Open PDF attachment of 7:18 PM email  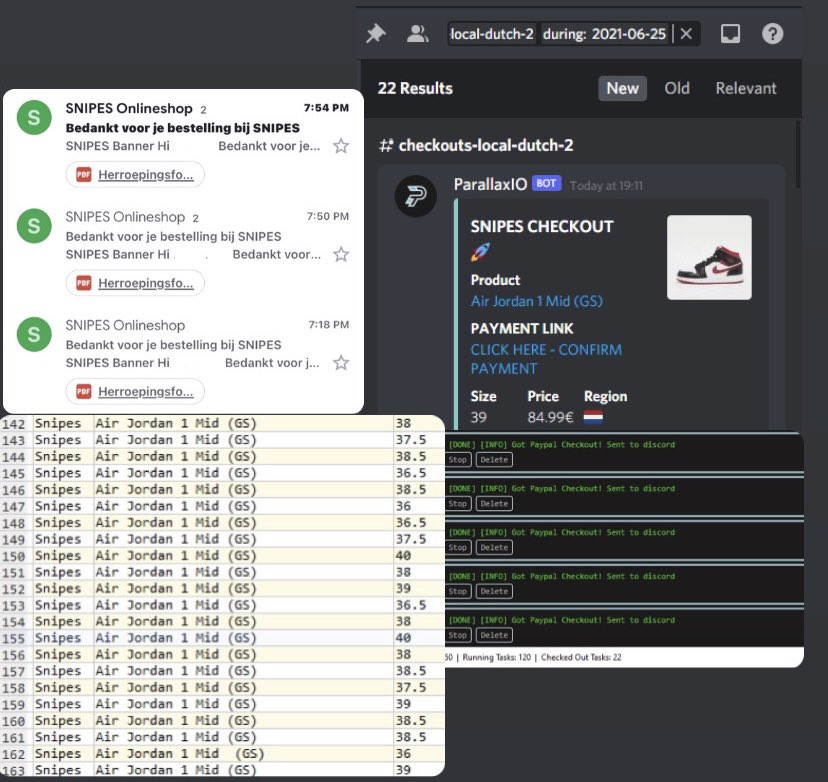135,391
